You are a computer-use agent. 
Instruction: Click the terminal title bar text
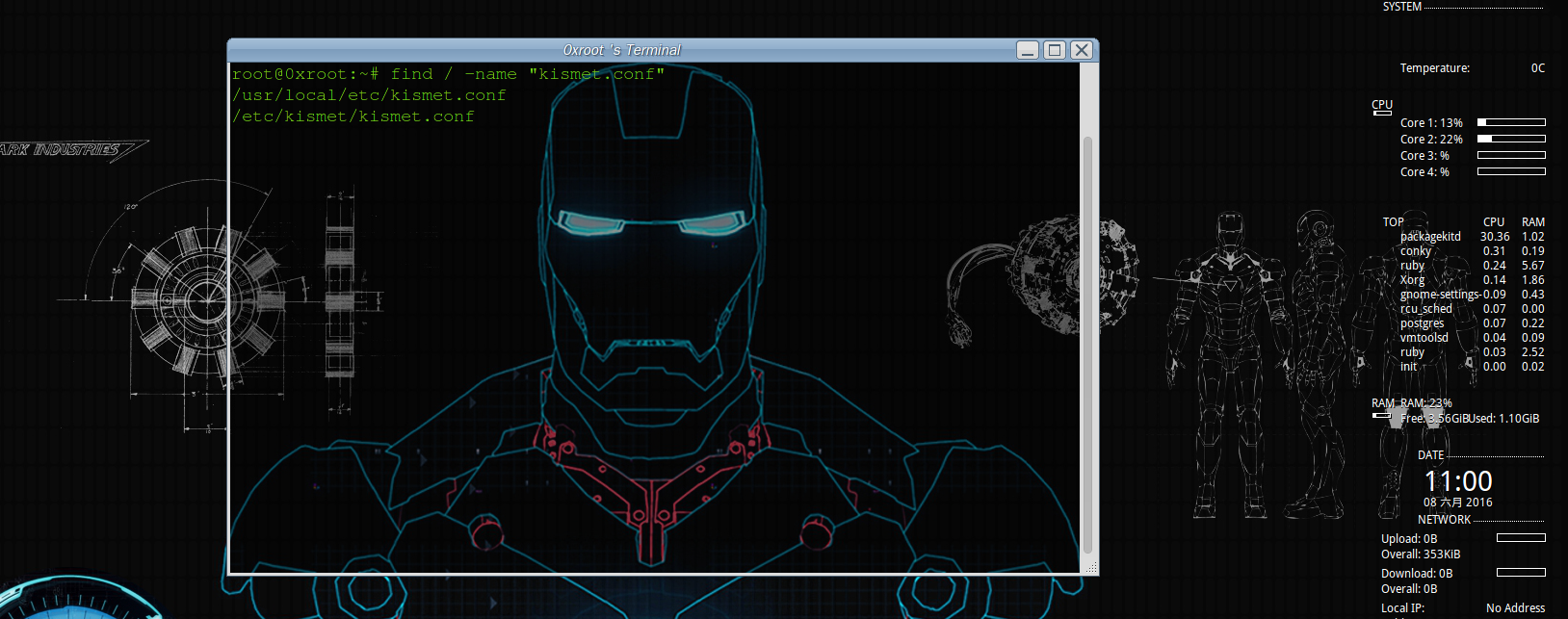(x=621, y=50)
